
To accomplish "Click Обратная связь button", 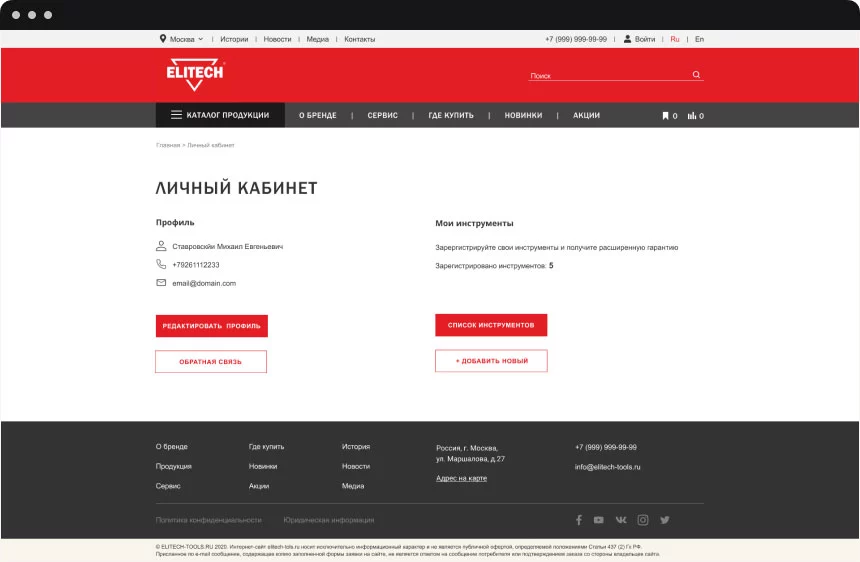I will click(x=211, y=362).
